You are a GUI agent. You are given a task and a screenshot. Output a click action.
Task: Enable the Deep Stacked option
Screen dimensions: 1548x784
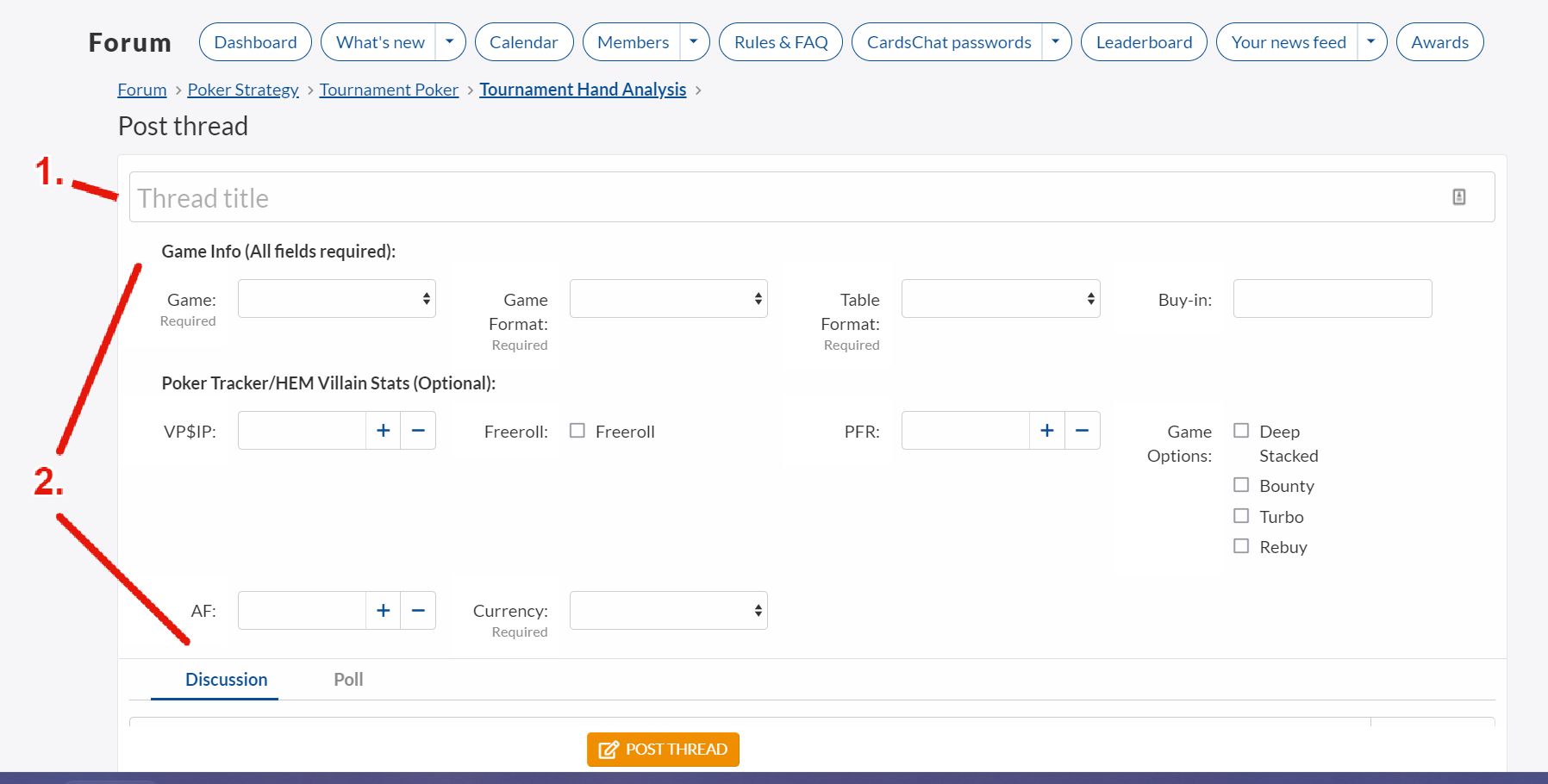1241,431
